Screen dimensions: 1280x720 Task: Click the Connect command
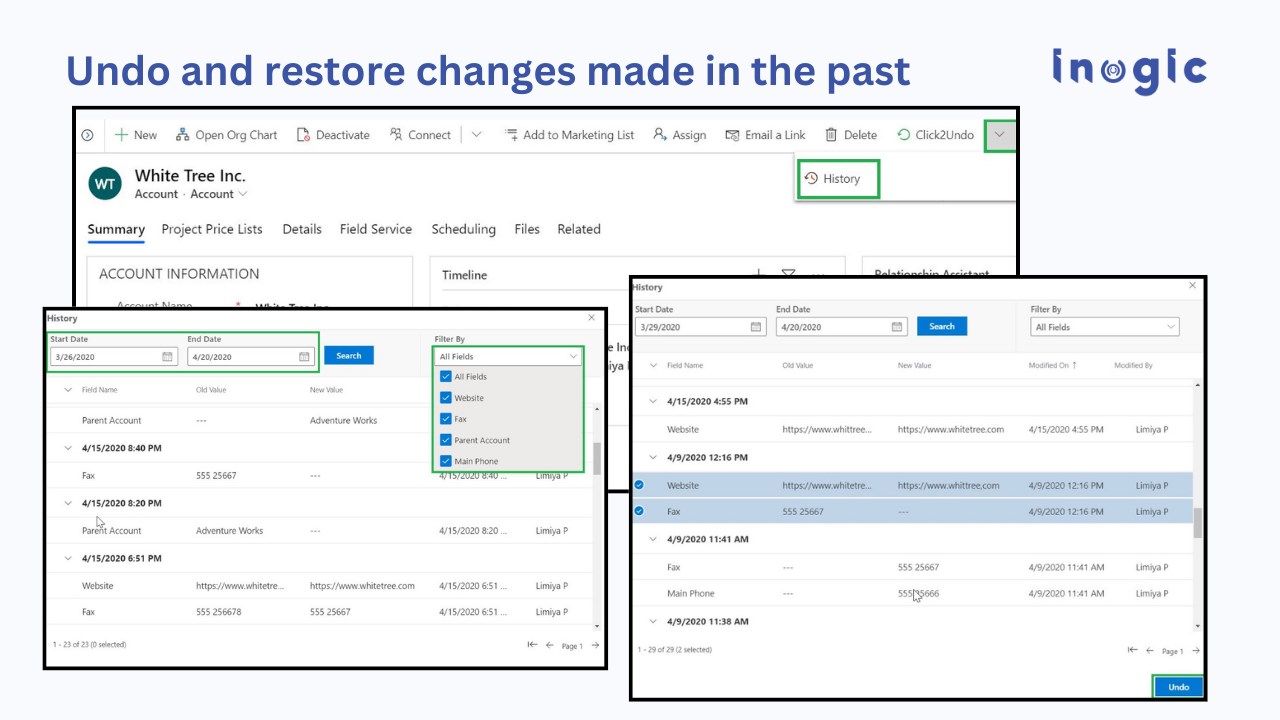click(420, 135)
